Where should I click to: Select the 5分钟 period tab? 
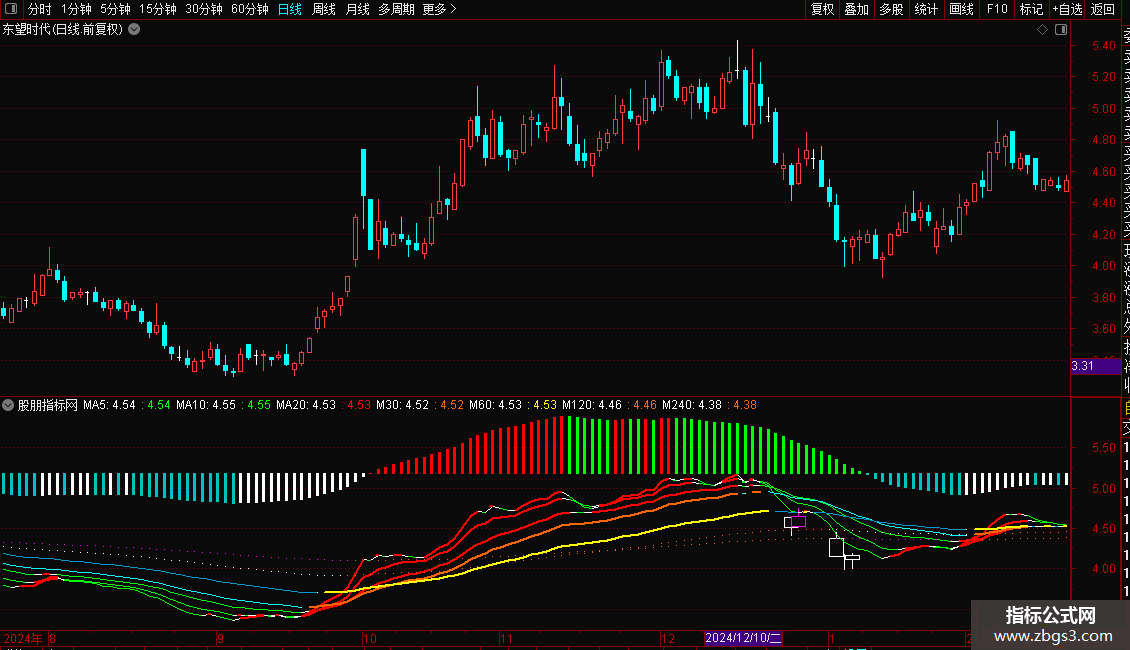(115, 9)
